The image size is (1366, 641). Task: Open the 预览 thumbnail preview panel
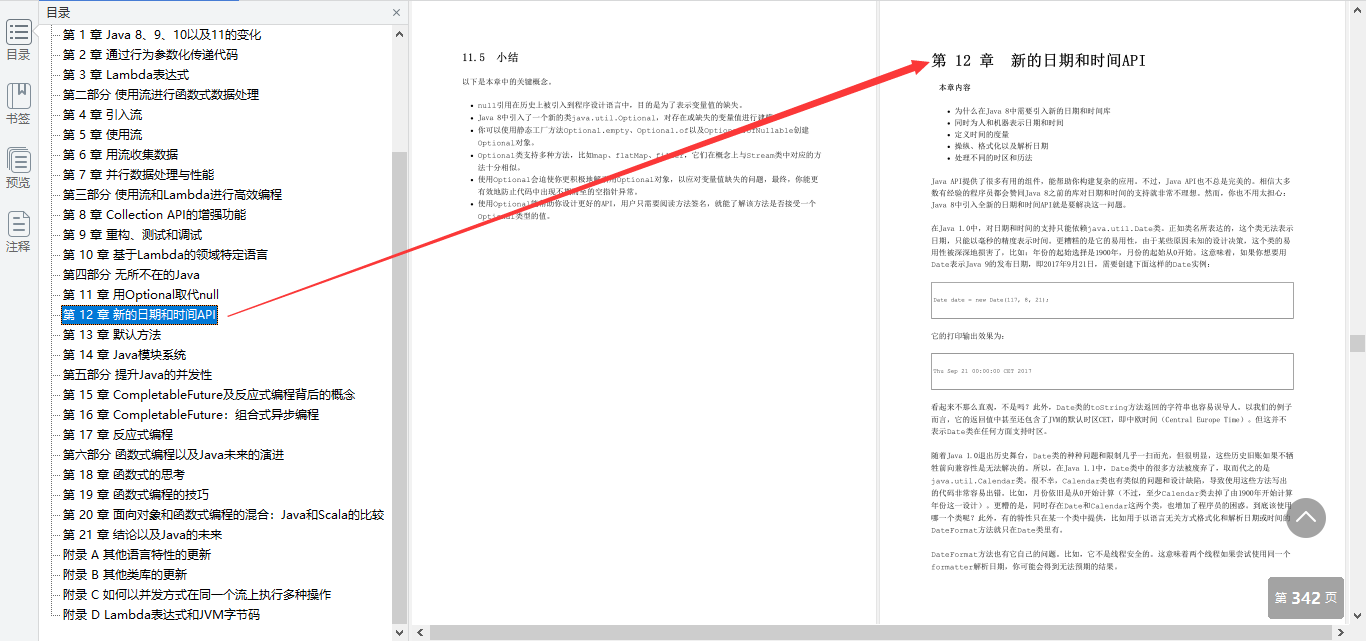18,168
